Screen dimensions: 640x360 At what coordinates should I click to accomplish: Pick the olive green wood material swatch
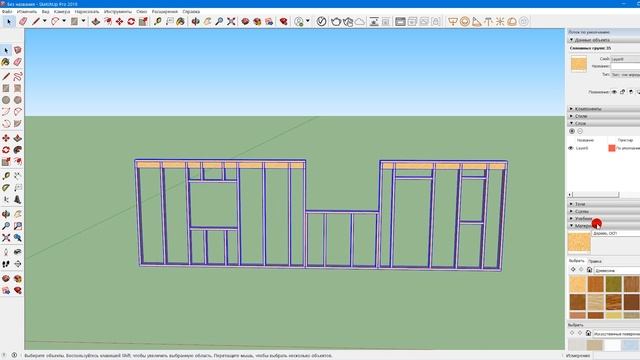613,284
